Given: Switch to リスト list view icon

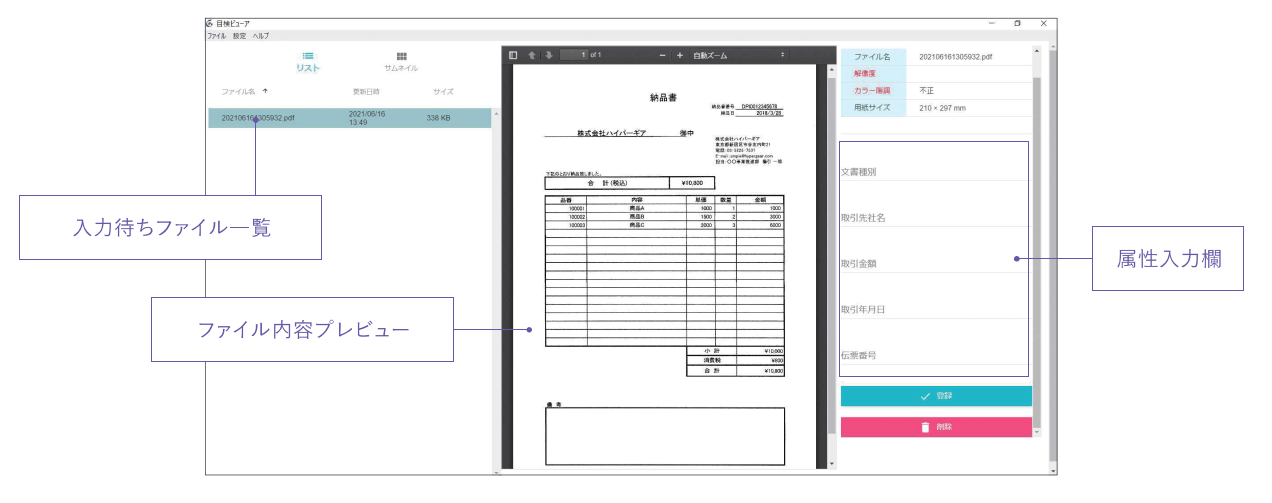Looking at the screenshot, I should (x=308, y=56).
